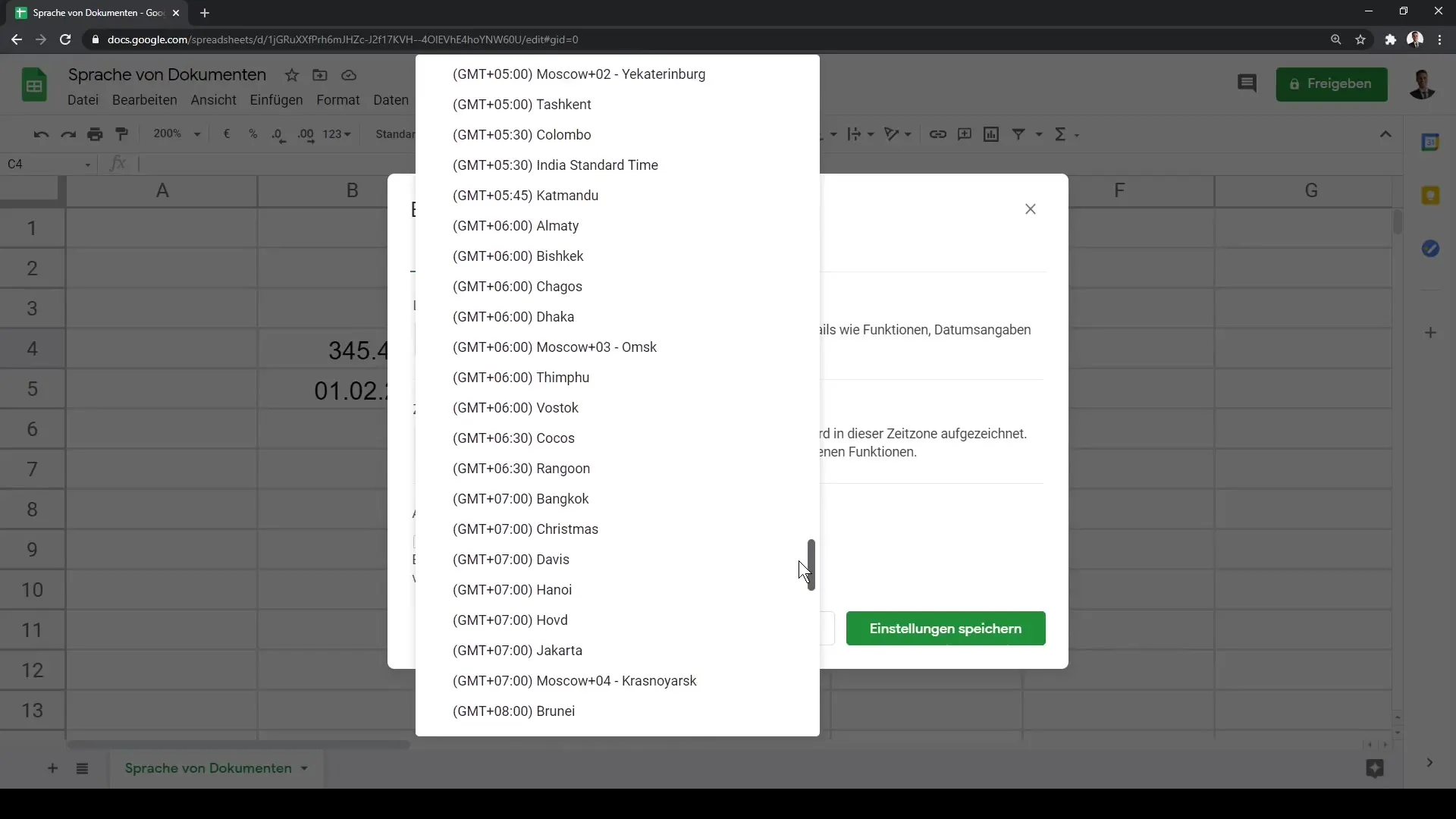Close the settings dialog with X
The height and width of the screenshot is (819, 1456).
click(x=1030, y=209)
